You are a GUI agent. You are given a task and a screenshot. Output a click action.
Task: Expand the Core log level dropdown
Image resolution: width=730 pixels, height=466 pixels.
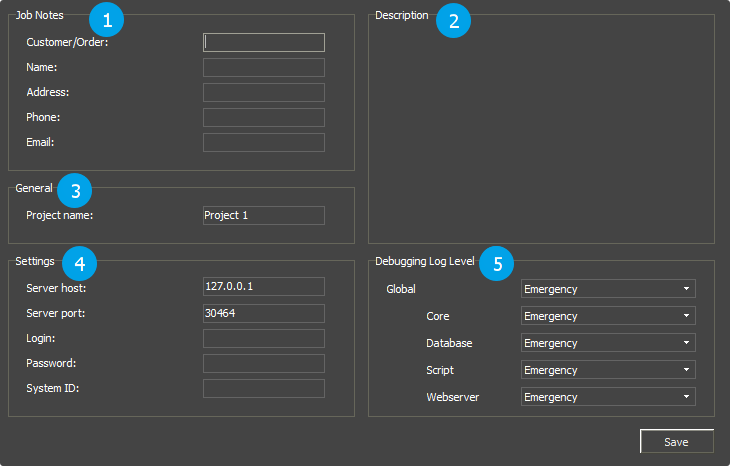[608, 316]
